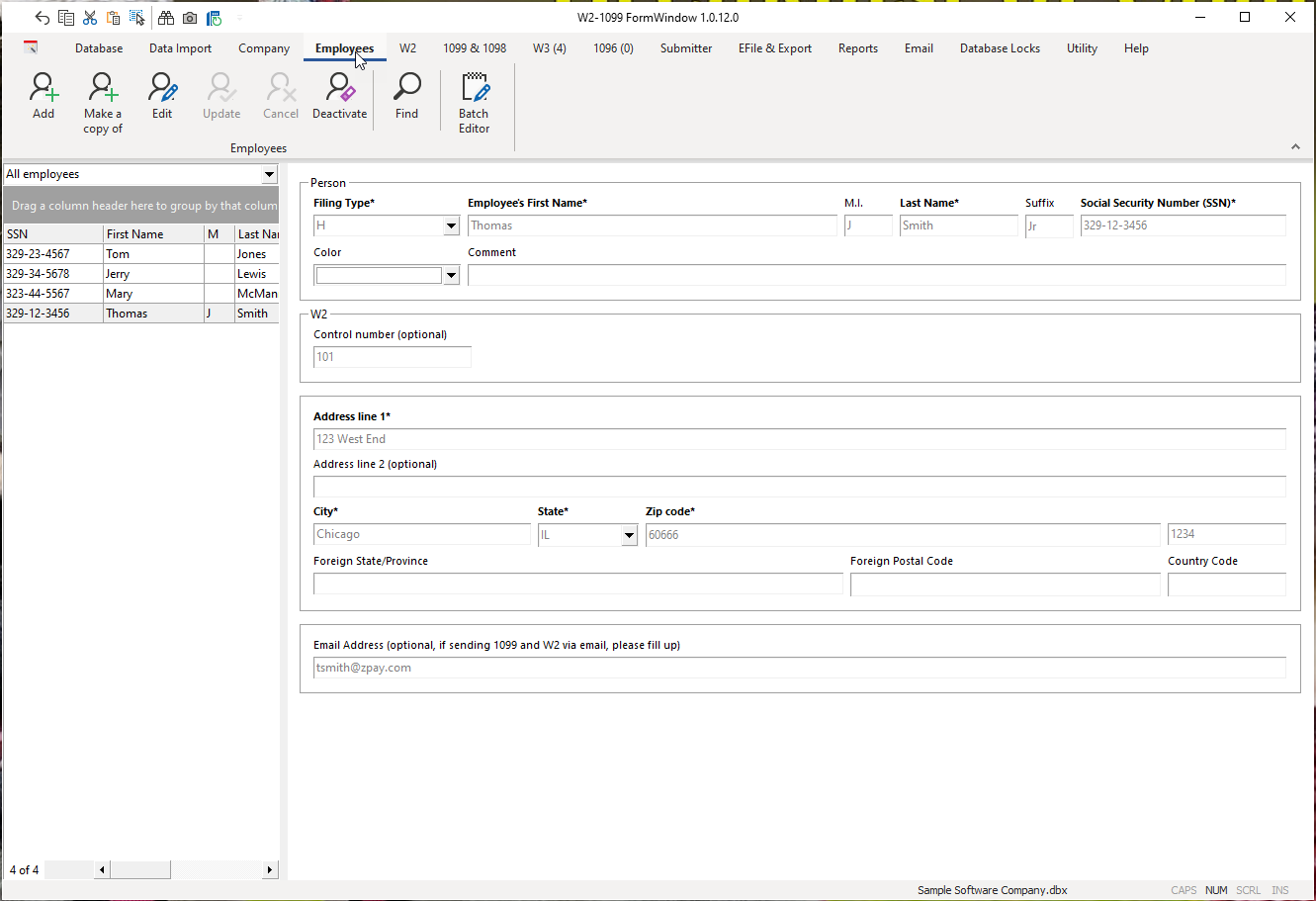Expand the Filing Type dropdown
This screenshot has height=901, width=1316.
[x=451, y=226]
